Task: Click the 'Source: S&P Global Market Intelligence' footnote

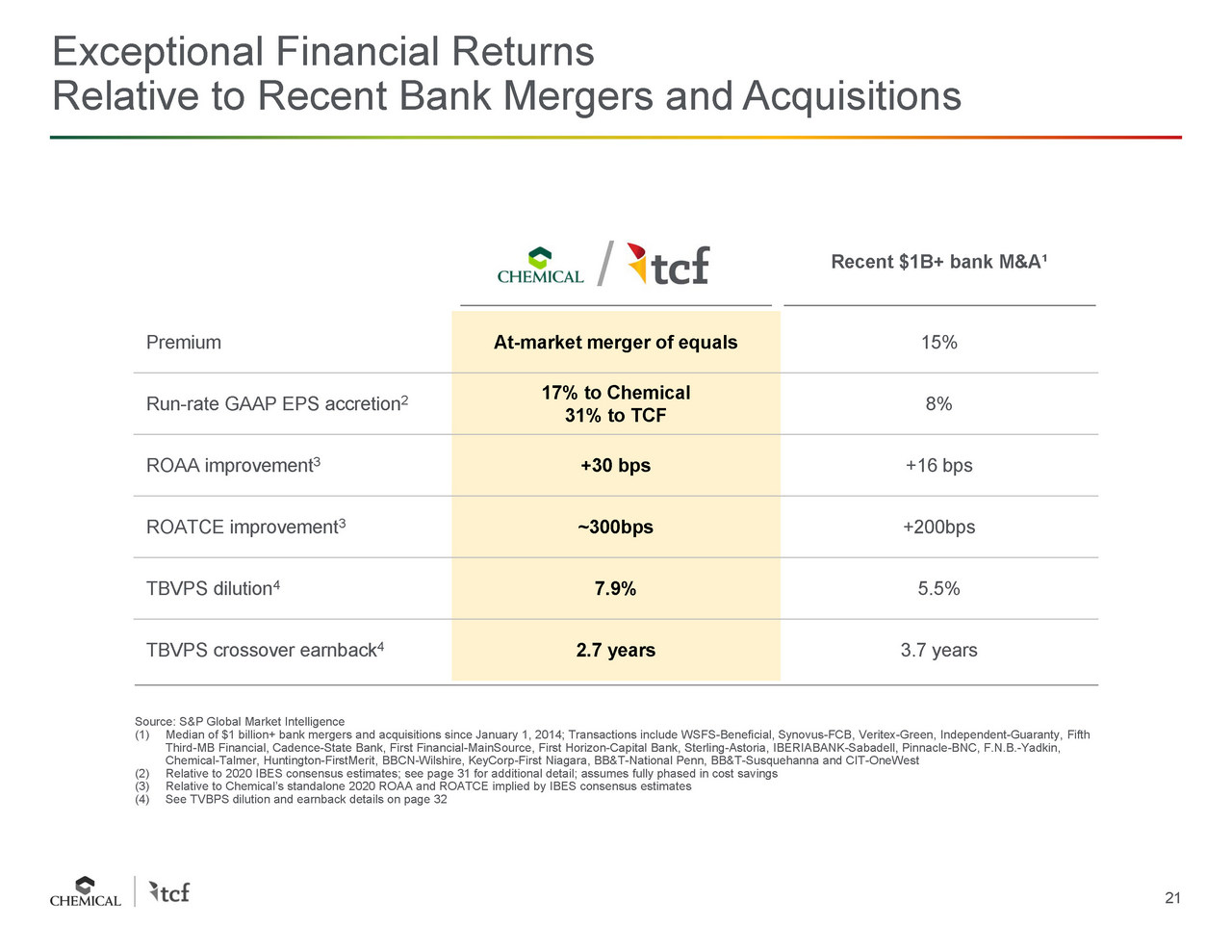Action: tap(240, 721)
